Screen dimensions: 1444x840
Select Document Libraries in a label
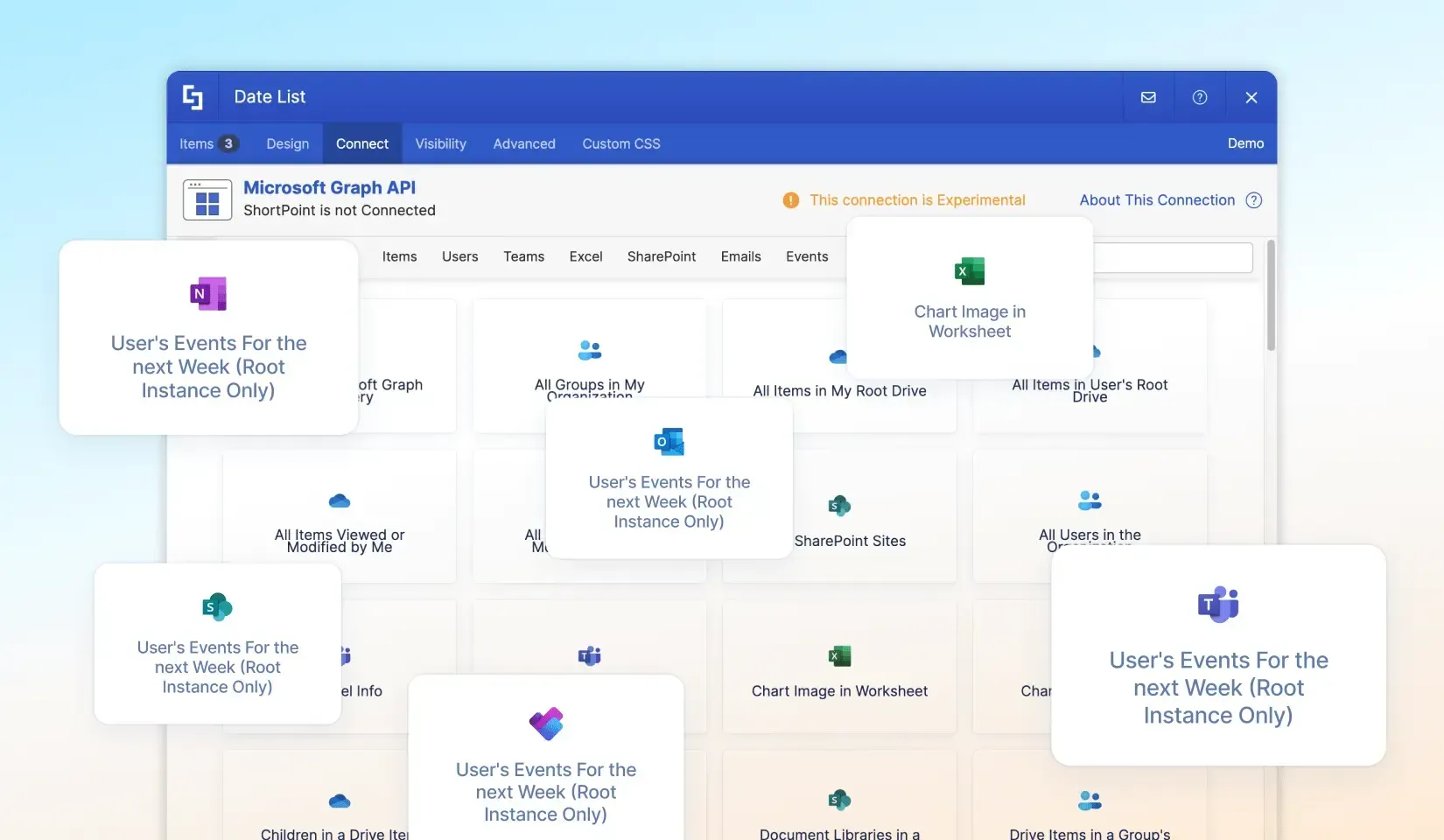tap(839, 834)
